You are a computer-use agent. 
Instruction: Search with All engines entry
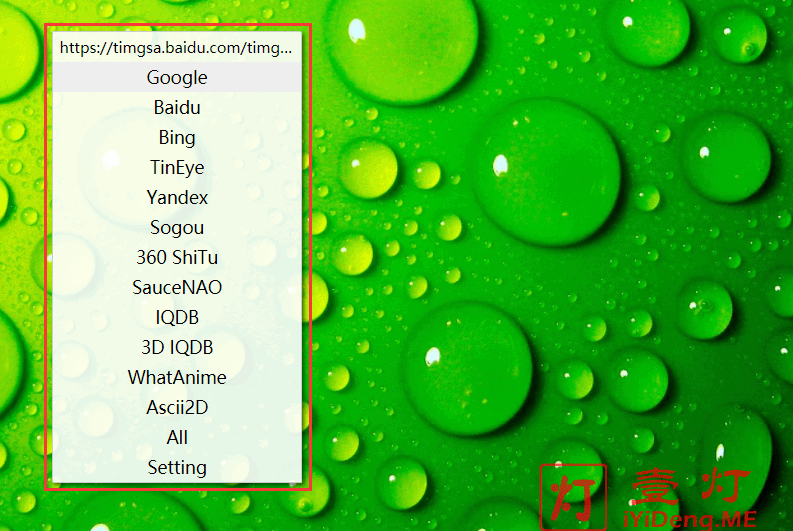[177, 437]
